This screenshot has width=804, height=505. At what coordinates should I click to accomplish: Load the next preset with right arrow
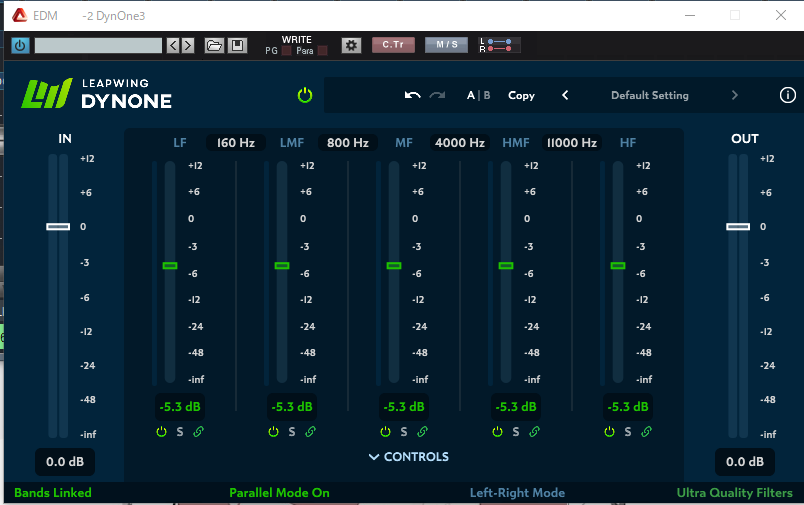pos(188,46)
